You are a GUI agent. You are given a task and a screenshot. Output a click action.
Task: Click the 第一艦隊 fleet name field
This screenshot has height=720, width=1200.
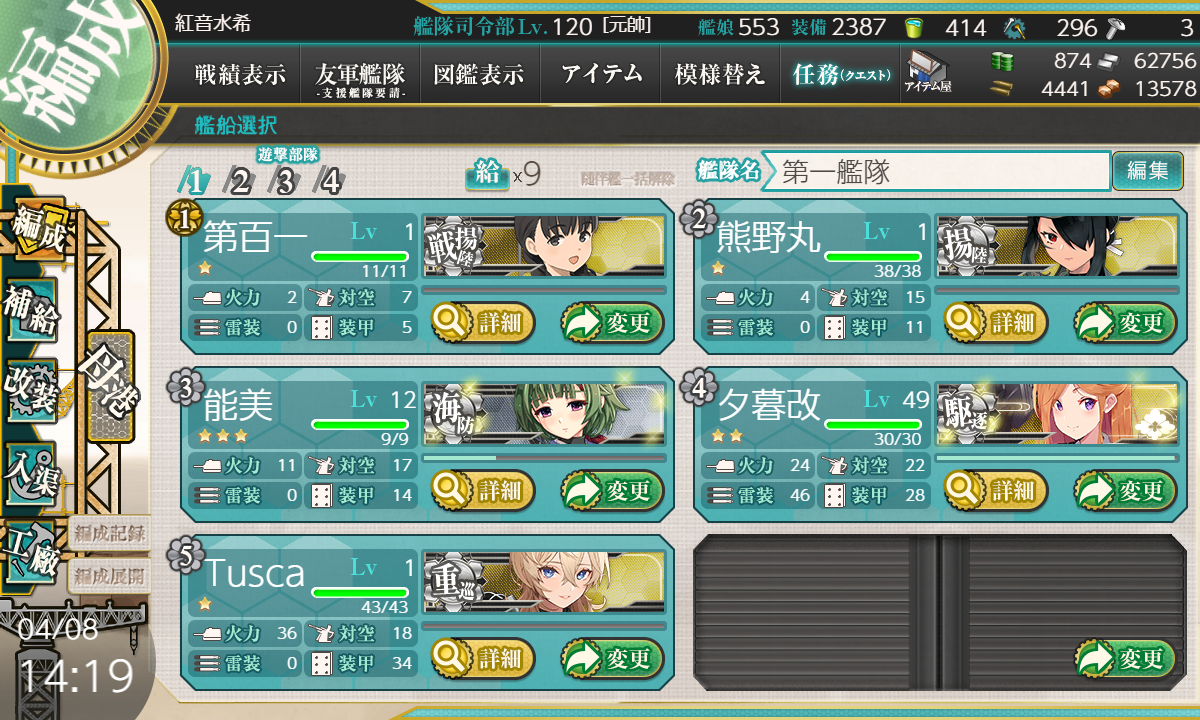point(941,172)
